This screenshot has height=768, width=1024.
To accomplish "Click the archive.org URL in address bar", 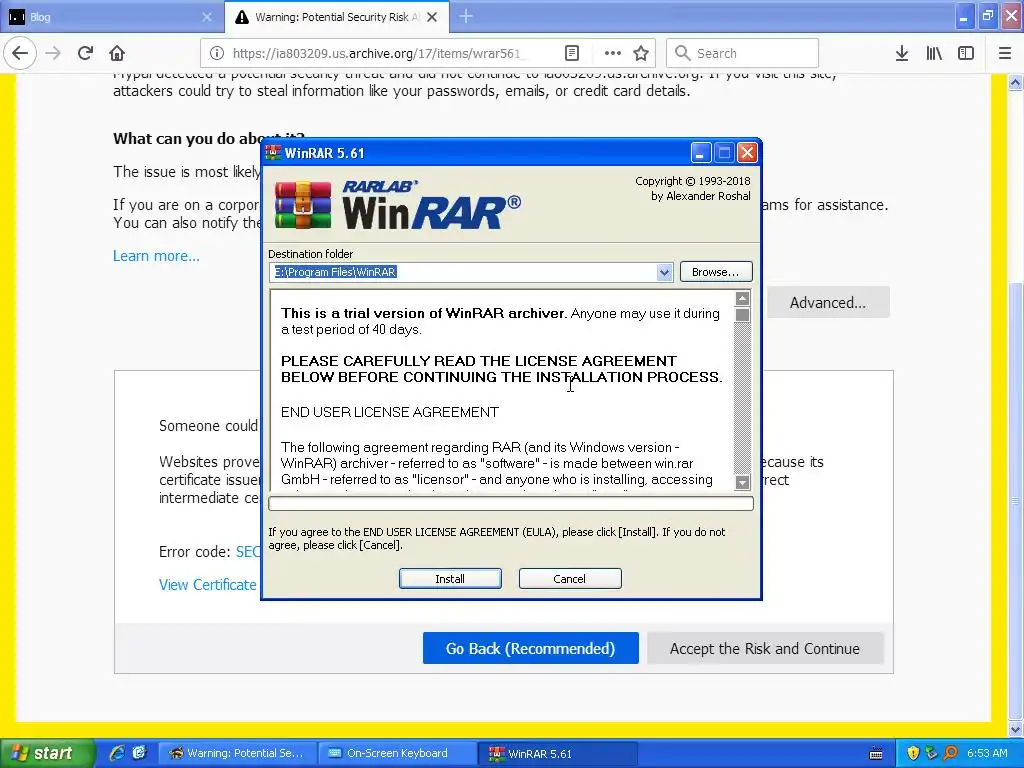I will click(376, 54).
